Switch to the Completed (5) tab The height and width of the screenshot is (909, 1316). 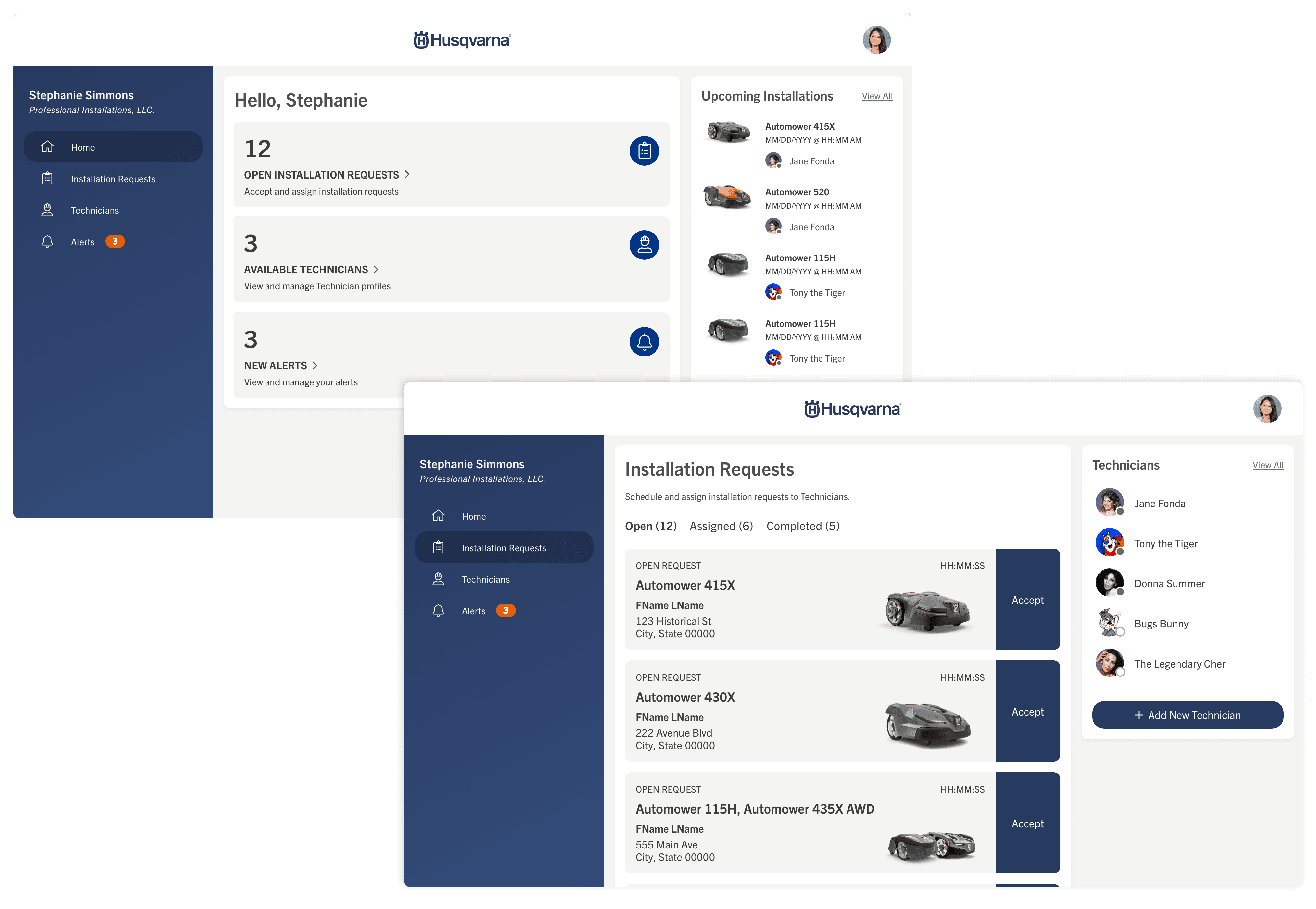[x=803, y=526]
